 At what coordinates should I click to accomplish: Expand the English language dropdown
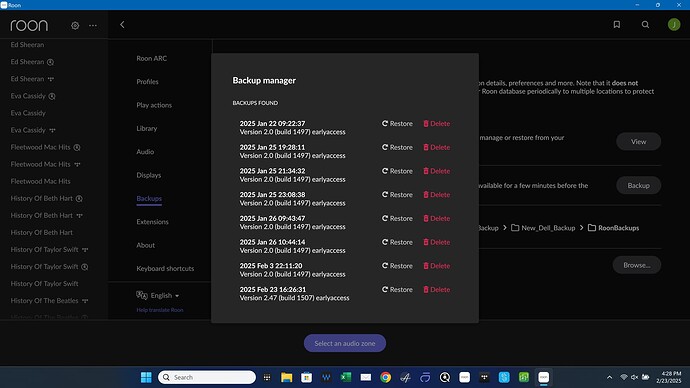coord(158,296)
